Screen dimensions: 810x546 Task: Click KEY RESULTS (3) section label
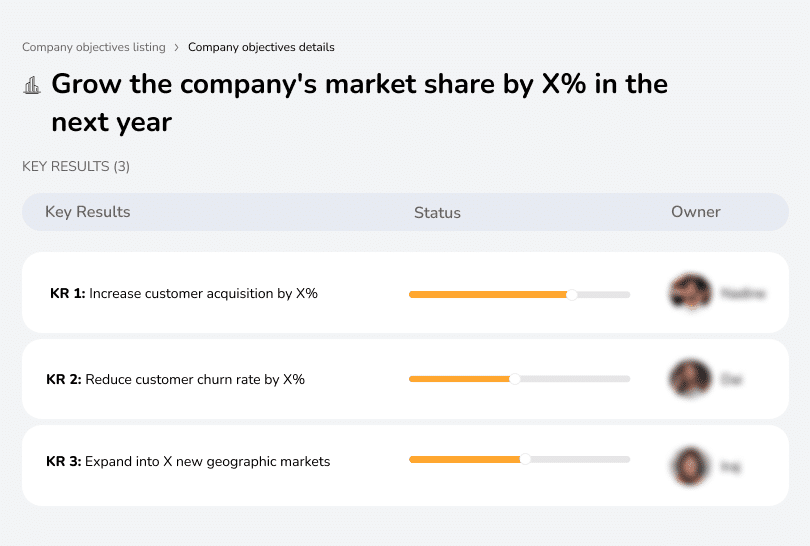pos(76,166)
